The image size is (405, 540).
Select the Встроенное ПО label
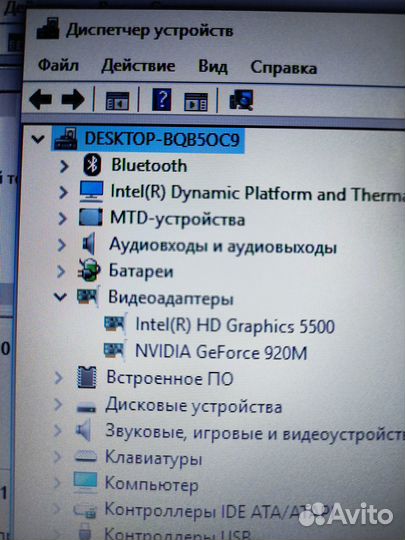(170, 378)
